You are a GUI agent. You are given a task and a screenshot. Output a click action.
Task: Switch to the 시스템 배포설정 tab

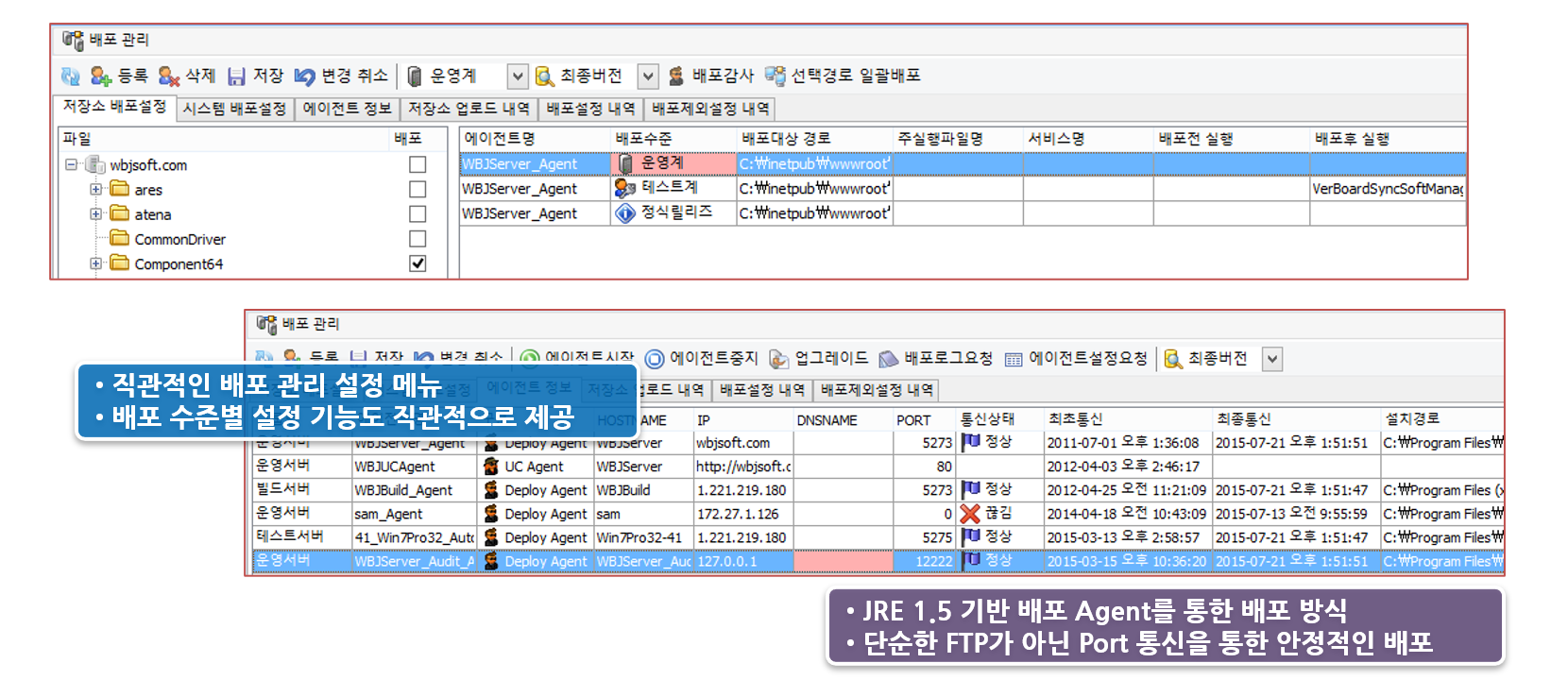234,109
